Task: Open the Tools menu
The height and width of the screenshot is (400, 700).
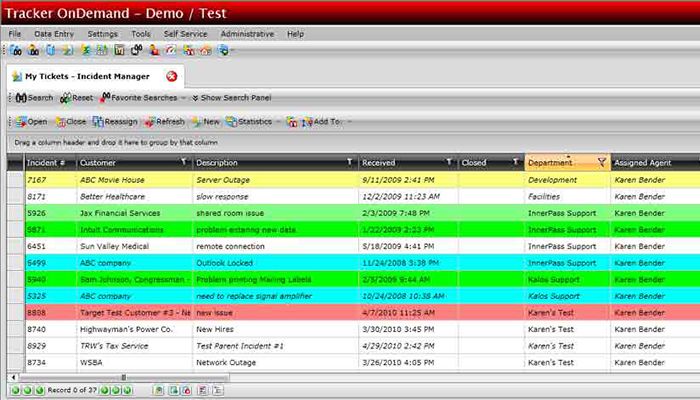Action: 141,34
